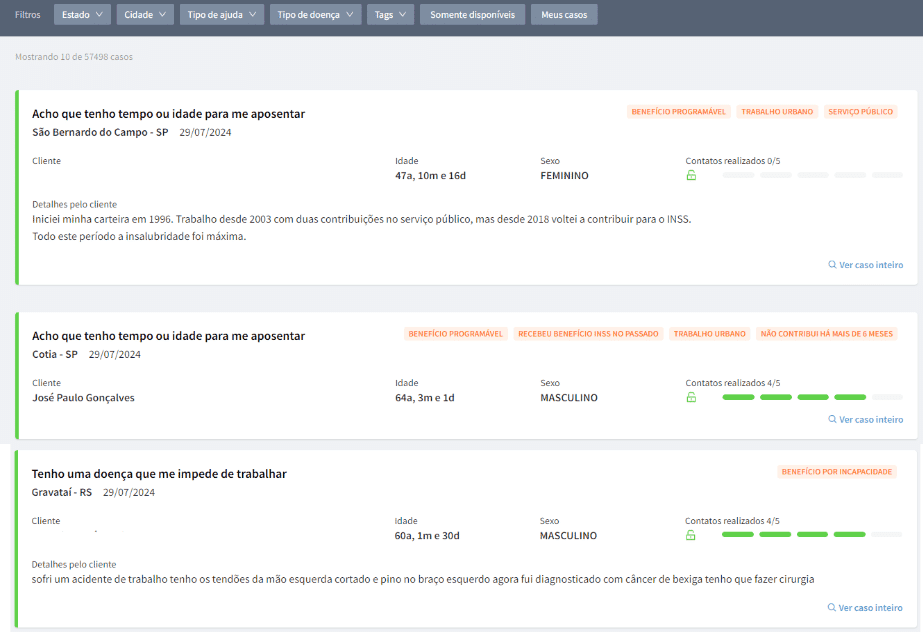Click the magnifier icon in the first case

click(x=832, y=265)
